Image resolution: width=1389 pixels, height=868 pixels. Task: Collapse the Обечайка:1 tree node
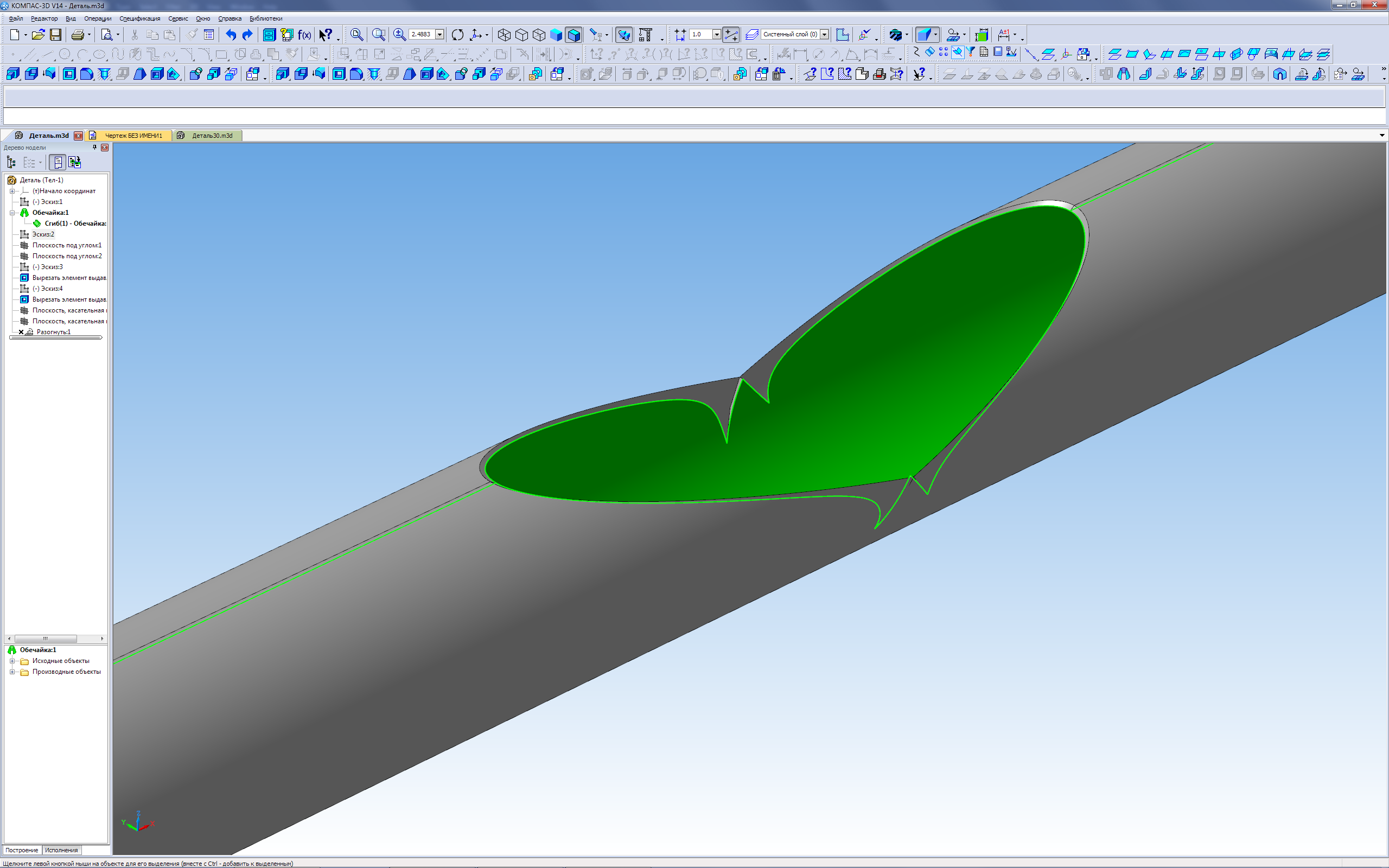tap(12, 213)
